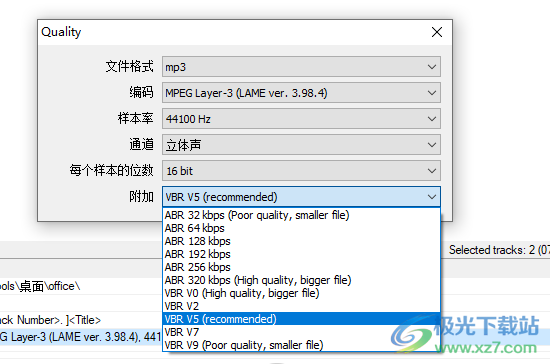Select highlighted VBR V5 (recommended) list entry
The height and width of the screenshot is (364, 550).
pyautogui.click(x=301, y=319)
